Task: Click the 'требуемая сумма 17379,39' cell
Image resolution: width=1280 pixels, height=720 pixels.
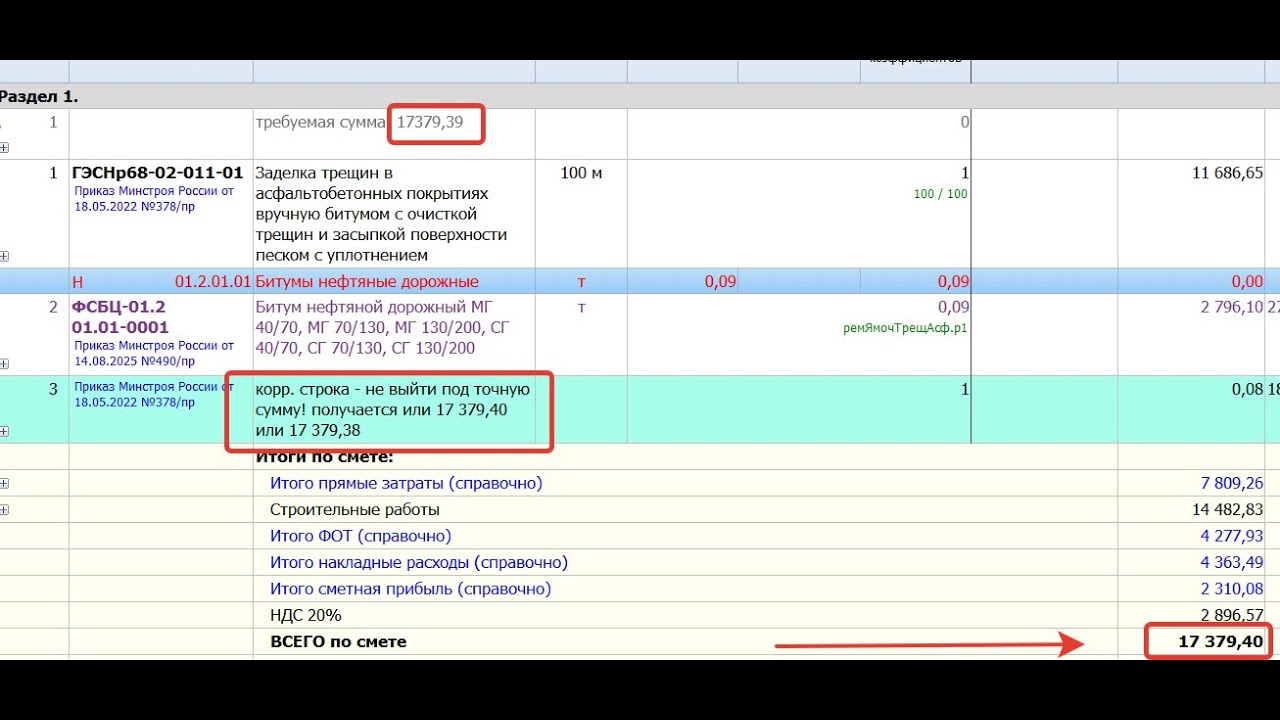Action: click(x=394, y=134)
